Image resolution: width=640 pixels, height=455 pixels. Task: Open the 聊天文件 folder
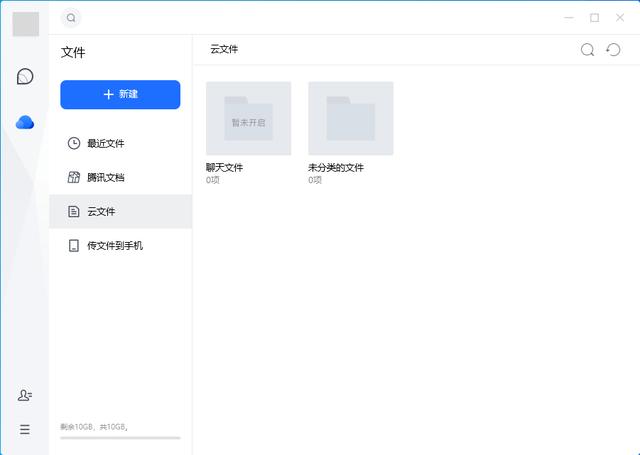point(248,119)
